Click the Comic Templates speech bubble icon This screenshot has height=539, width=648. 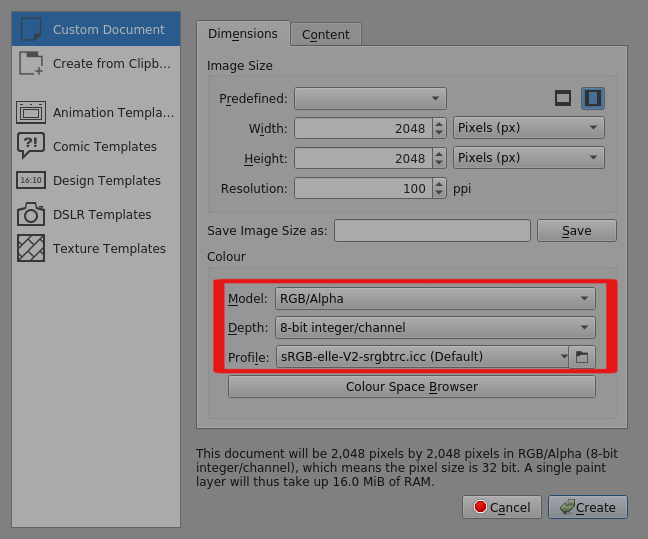(x=31, y=146)
